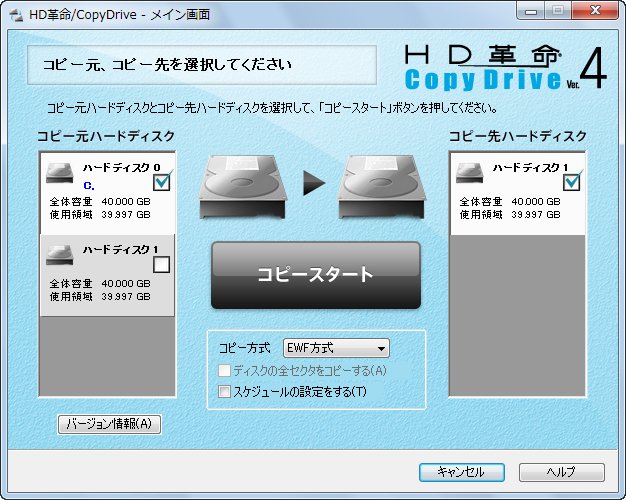Click the キャンセル button
Image resolution: width=626 pixels, height=500 pixels.
pos(462,472)
